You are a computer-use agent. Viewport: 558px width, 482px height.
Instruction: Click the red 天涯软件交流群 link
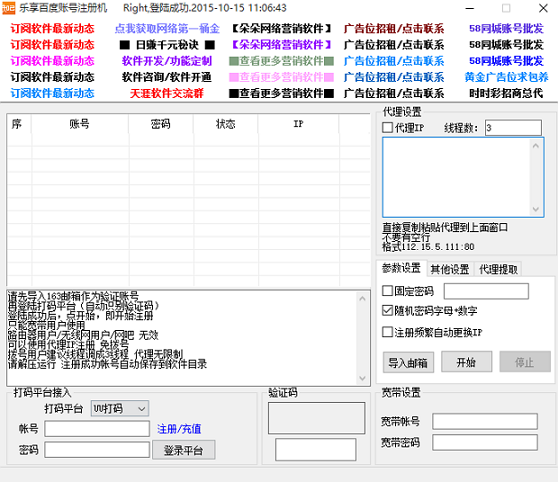coord(167,93)
